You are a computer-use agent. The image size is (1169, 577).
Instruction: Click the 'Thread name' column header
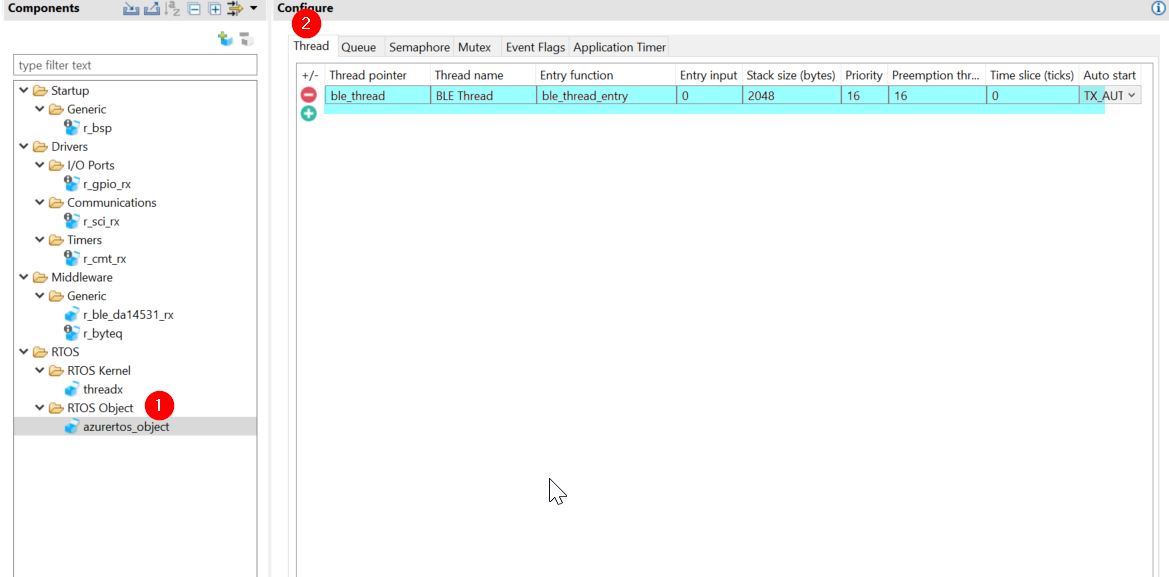pos(482,75)
